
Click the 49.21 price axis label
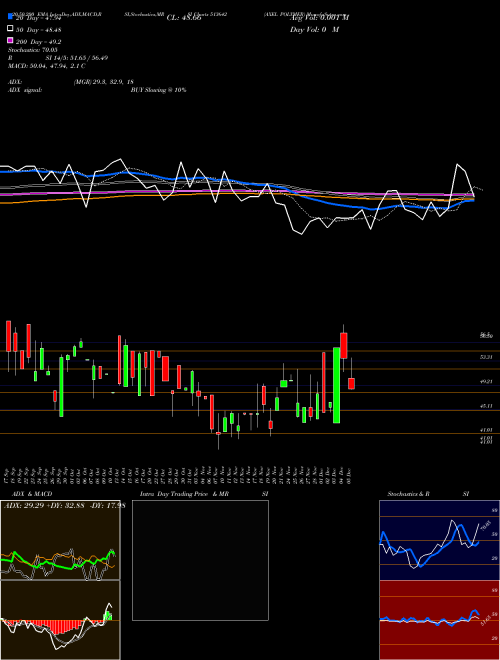pyautogui.click(x=486, y=381)
